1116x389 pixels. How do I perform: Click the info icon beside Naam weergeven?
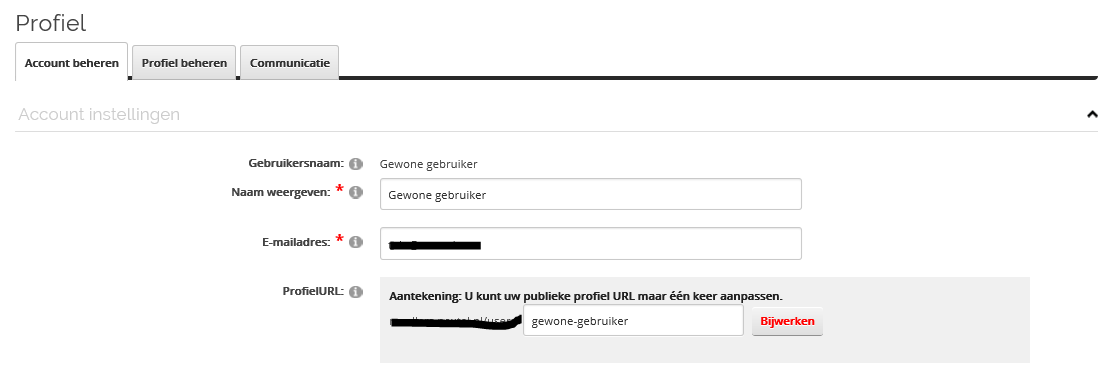[356, 192]
